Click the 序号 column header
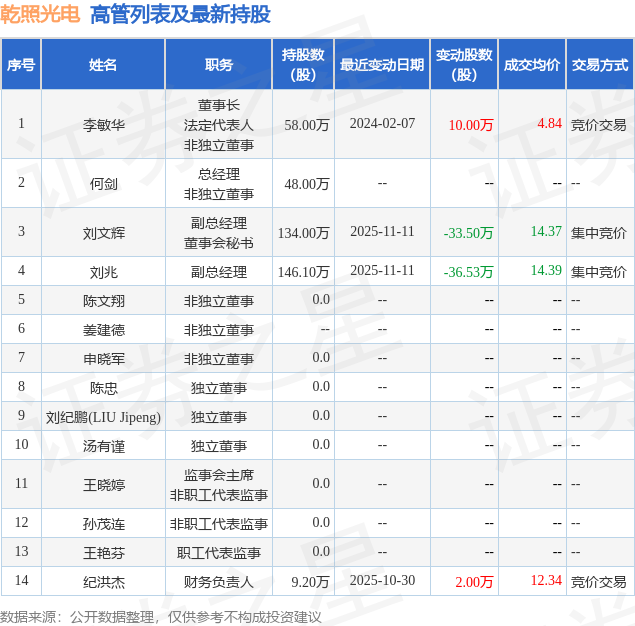This screenshot has height=626, width=635. 21,64
